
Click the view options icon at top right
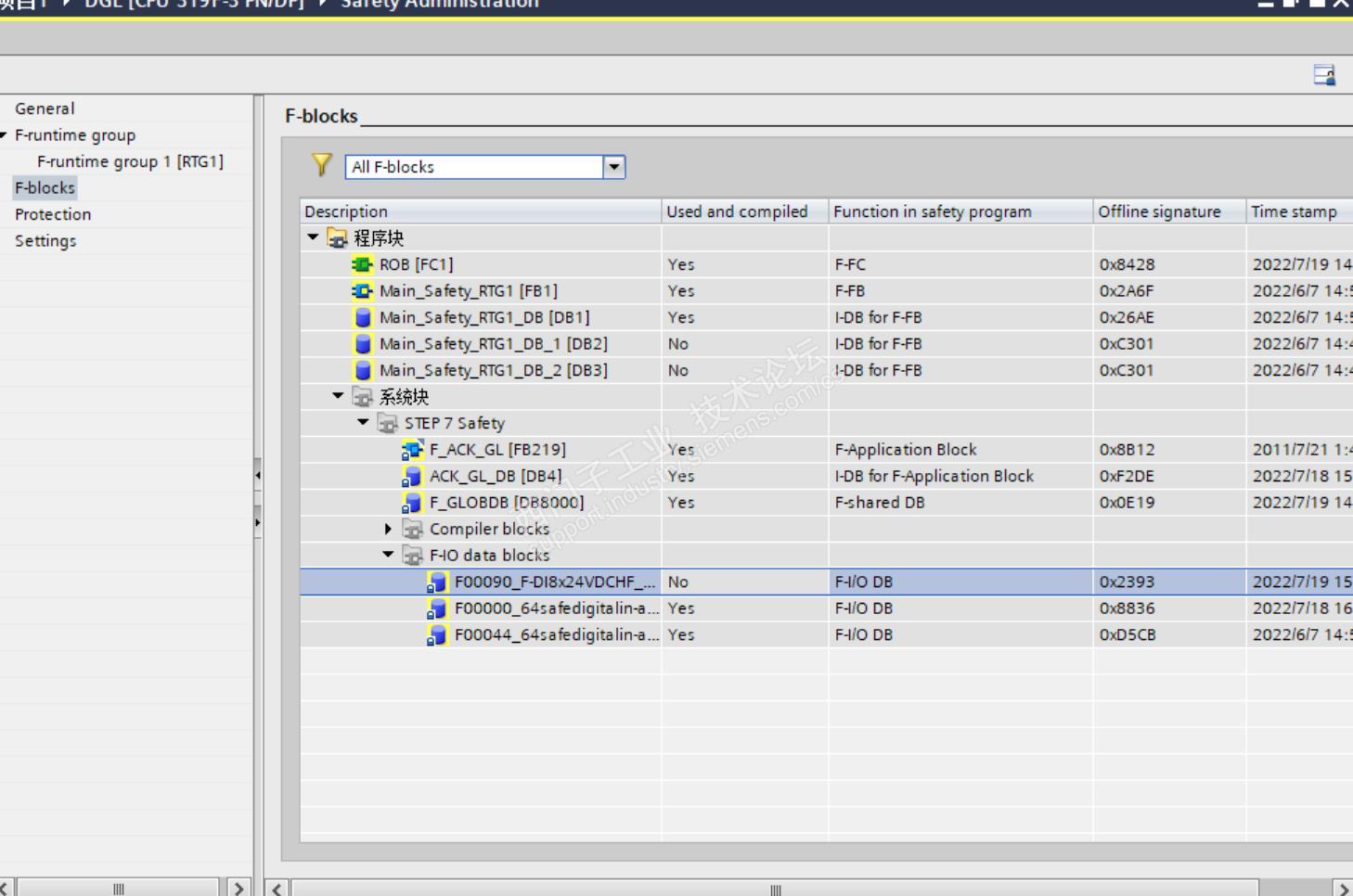[x=1324, y=75]
